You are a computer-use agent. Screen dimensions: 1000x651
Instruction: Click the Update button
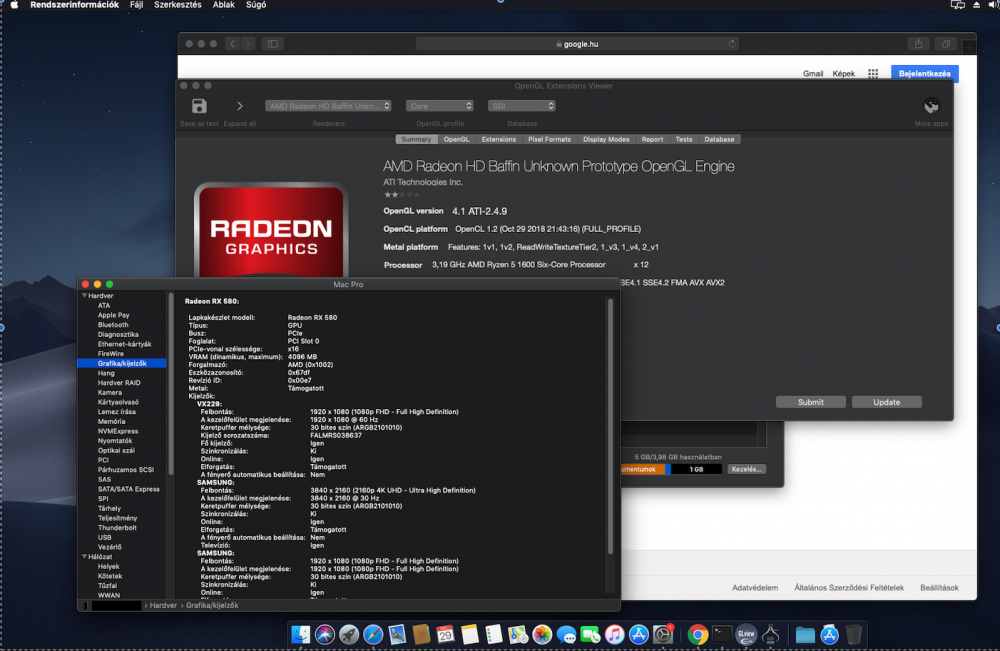click(x=886, y=402)
